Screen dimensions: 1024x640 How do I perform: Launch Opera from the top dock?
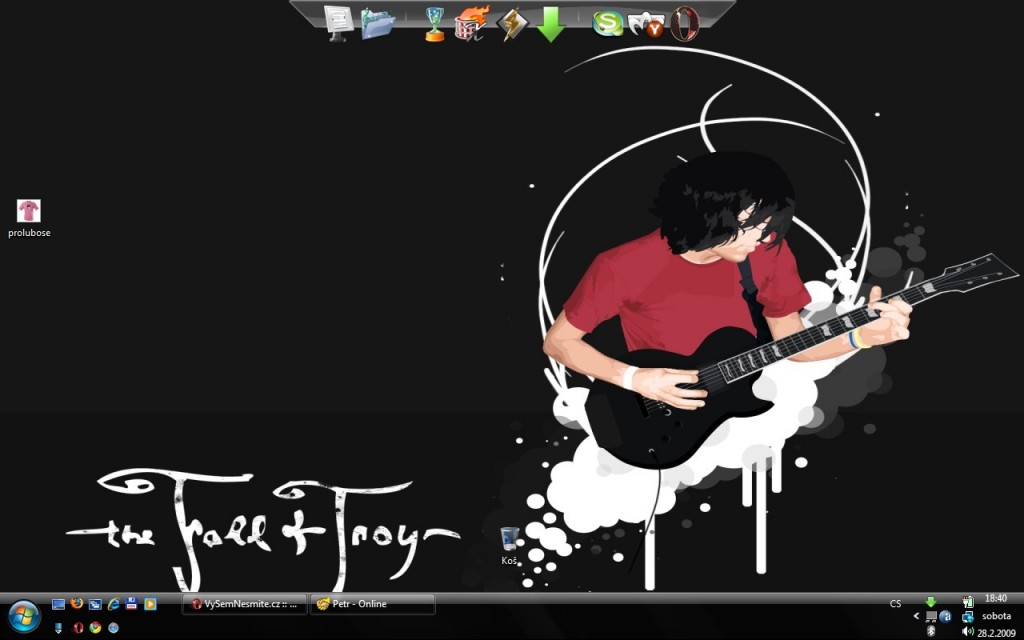coord(684,24)
